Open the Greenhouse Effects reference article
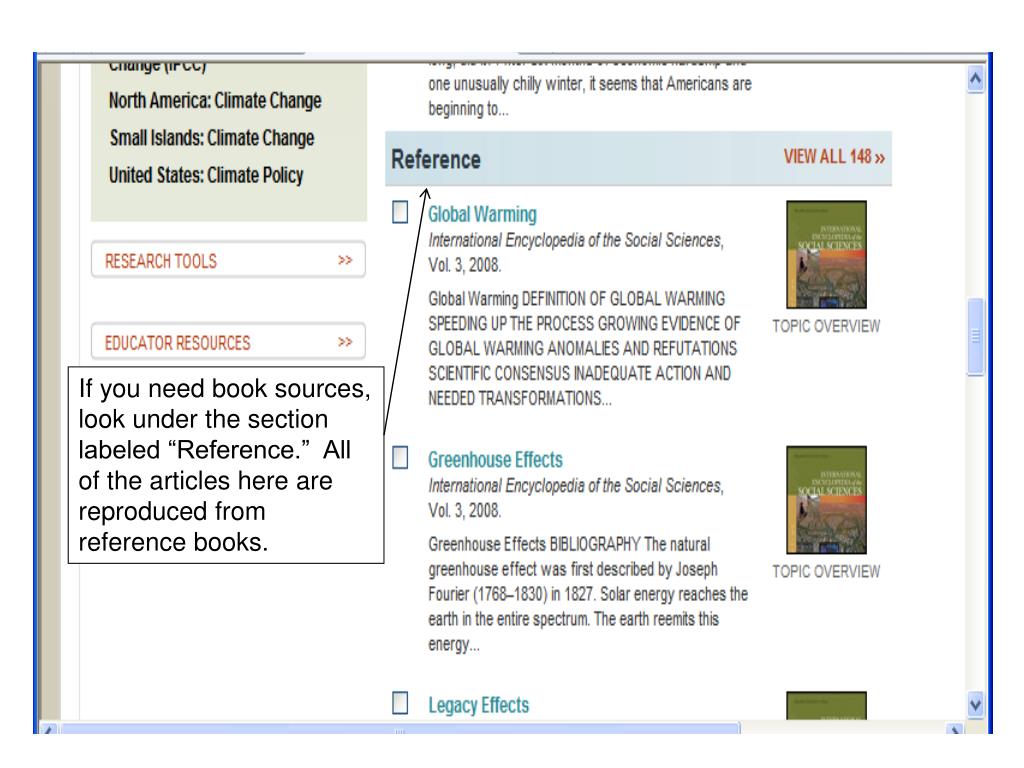The width and height of the screenshot is (1024, 768). click(x=495, y=460)
